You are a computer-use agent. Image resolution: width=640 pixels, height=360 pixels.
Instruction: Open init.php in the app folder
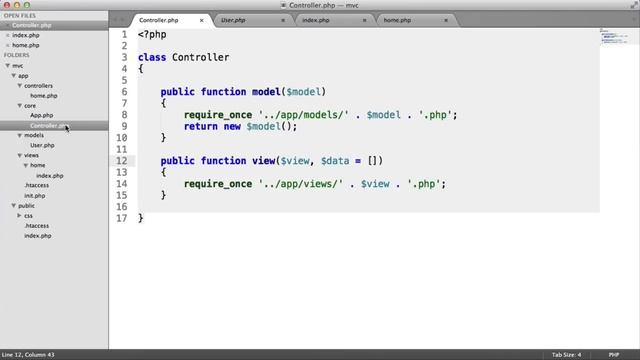point(35,196)
